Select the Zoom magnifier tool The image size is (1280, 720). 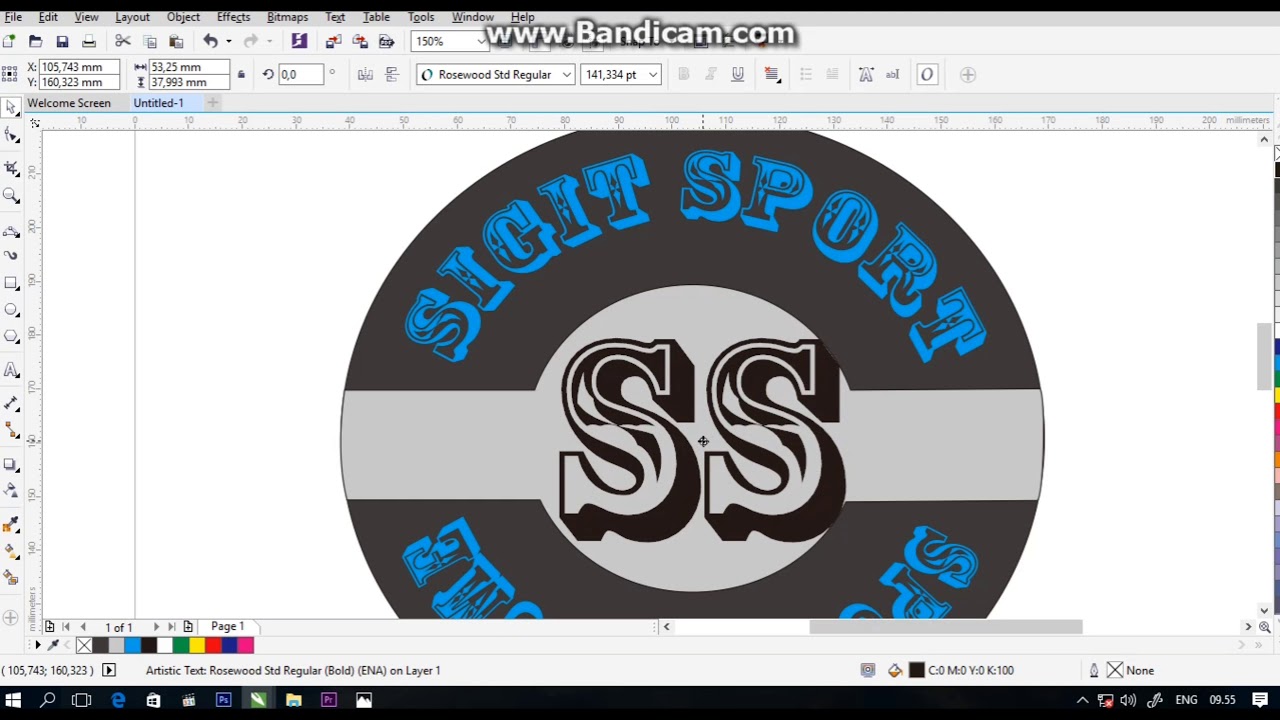11,196
